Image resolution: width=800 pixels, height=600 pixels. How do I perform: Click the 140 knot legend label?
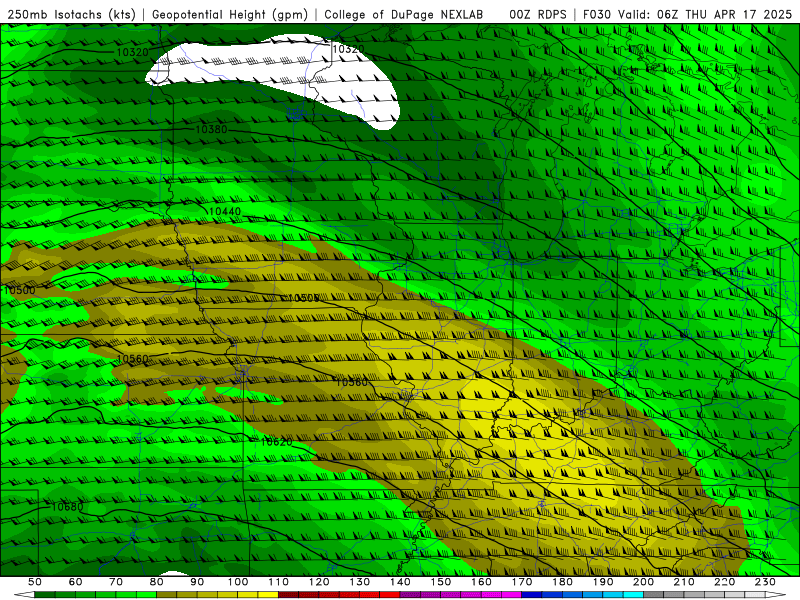click(x=400, y=582)
